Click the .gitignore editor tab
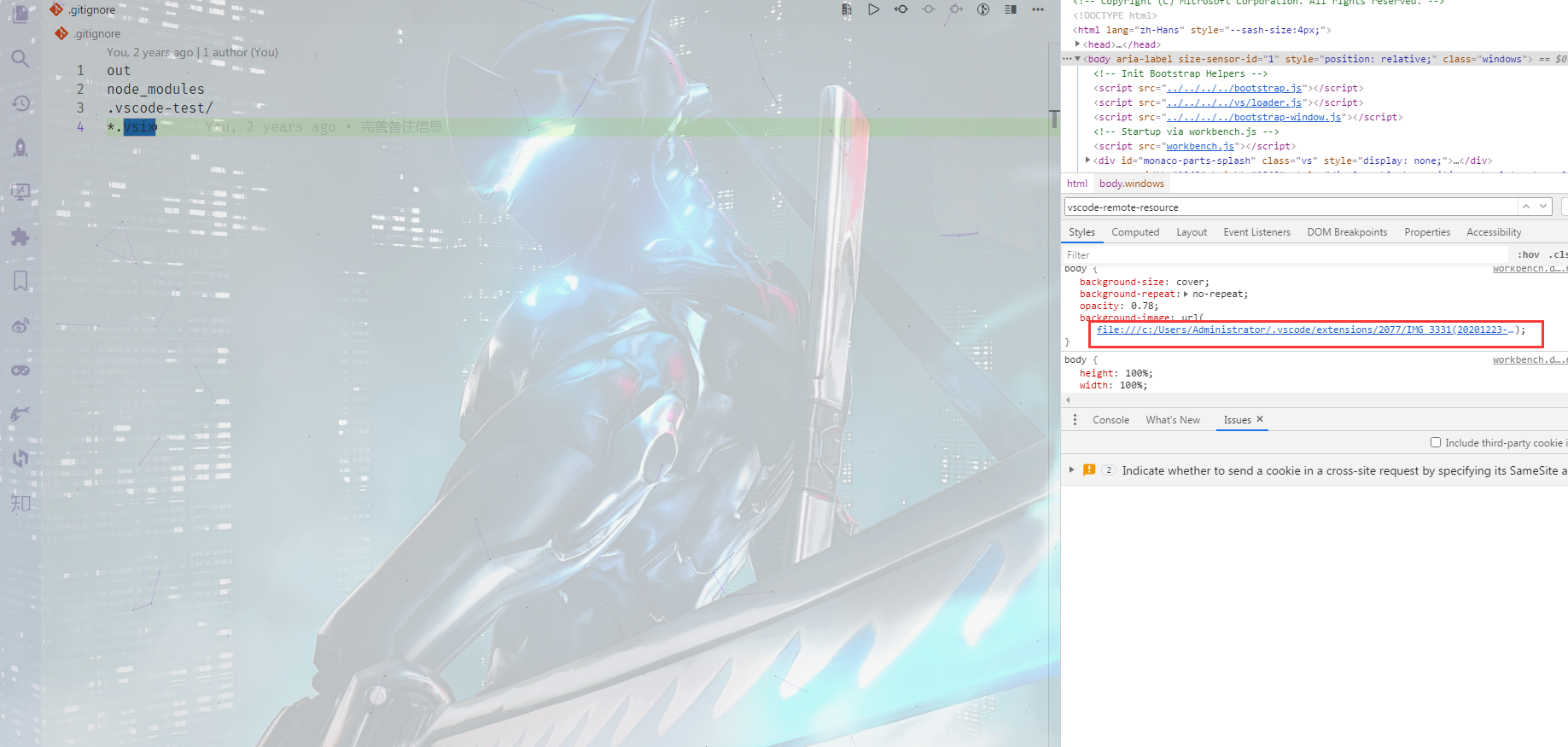This screenshot has width=1568, height=747. click(82, 9)
